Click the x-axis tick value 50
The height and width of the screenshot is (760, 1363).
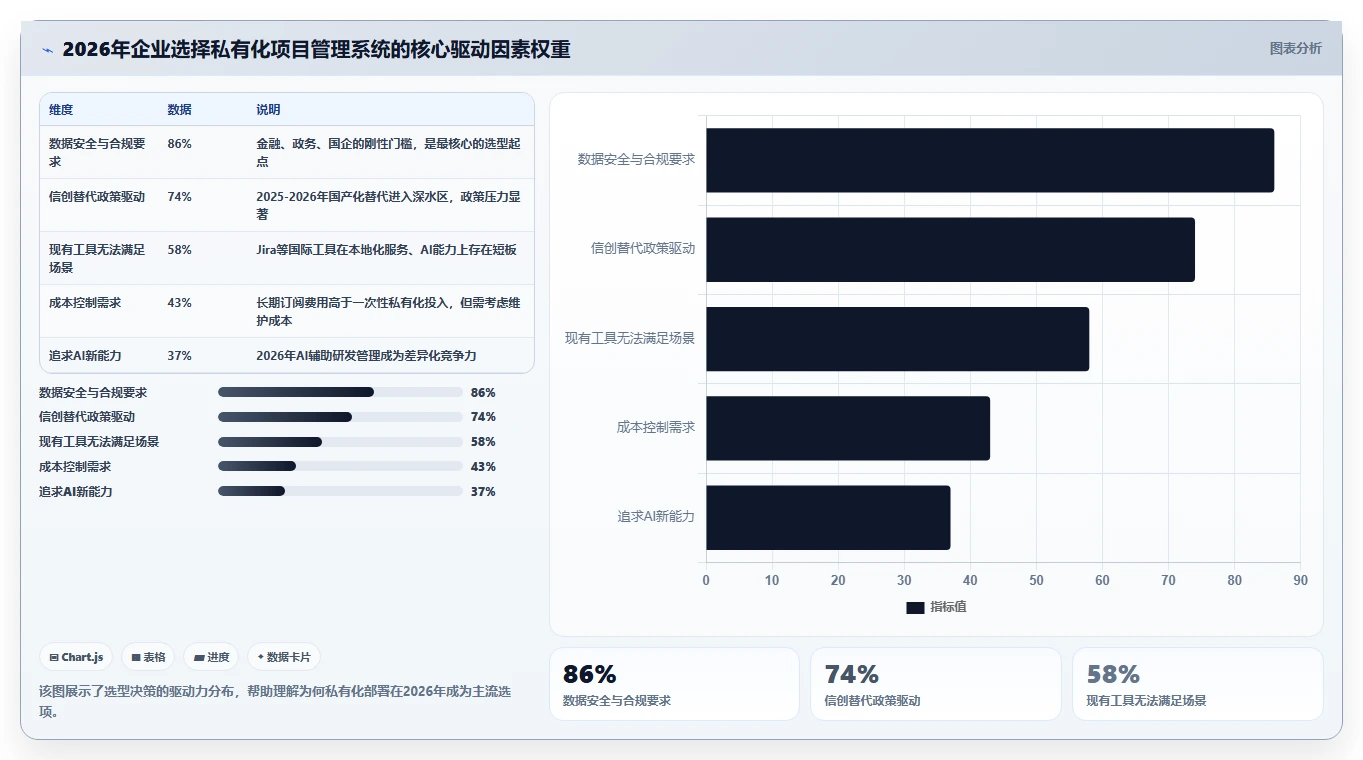click(1036, 580)
